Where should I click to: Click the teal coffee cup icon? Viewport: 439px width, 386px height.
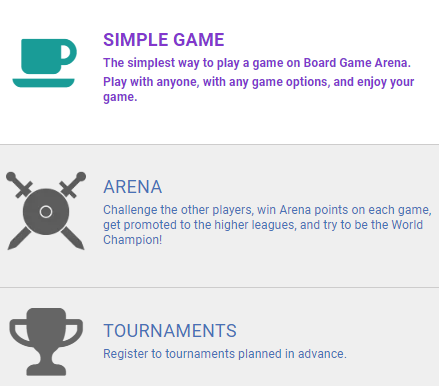click(x=44, y=63)
